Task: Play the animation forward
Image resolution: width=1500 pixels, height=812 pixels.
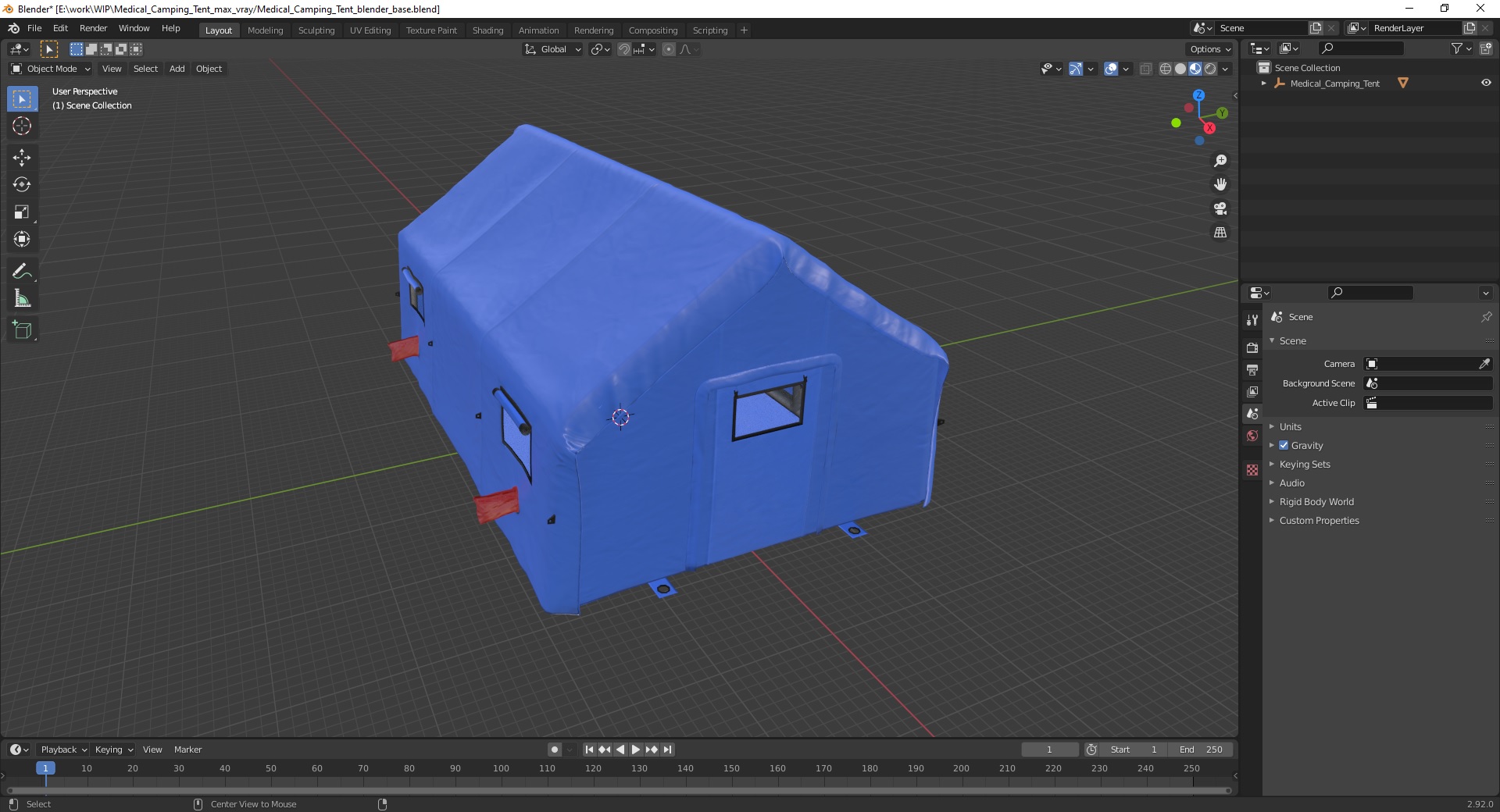Action: [636, 750]
